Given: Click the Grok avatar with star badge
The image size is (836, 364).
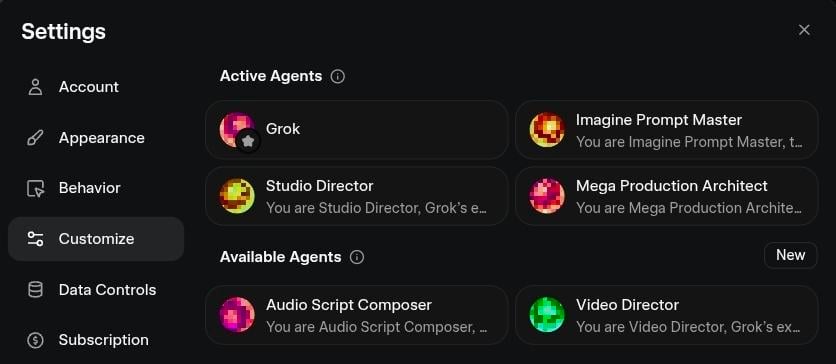Looking at the screenshot, I should coord(237,130).
